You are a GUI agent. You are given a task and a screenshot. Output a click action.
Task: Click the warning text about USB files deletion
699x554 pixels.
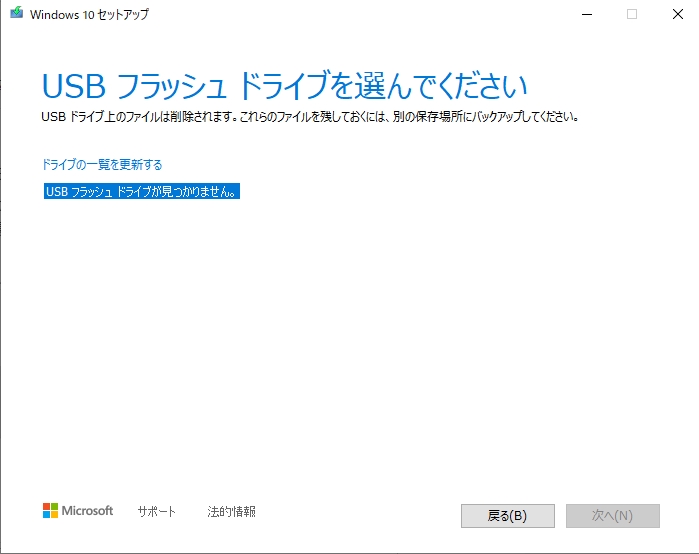(x=310, y=117)
